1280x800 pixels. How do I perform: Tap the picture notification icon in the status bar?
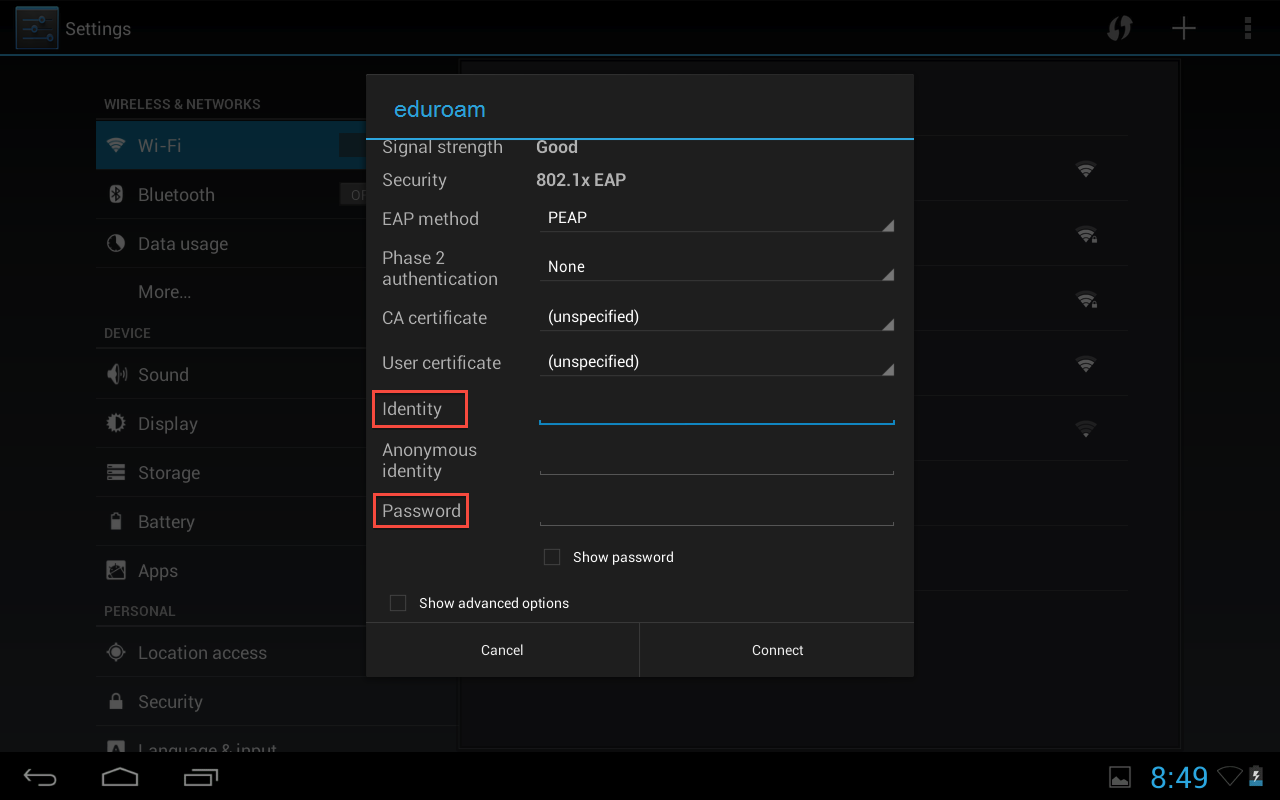click(1120, 777)
